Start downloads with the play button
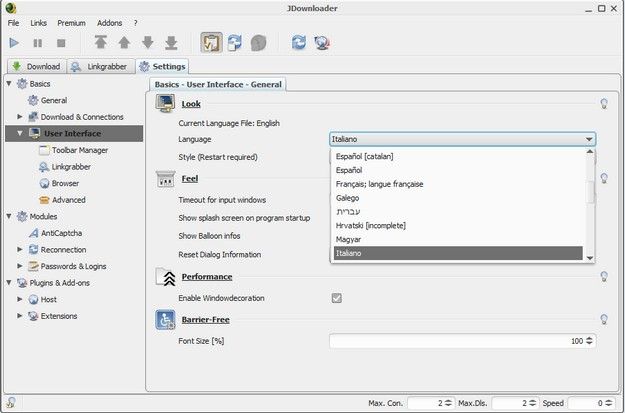This screenshot has width=625, height=413. [14, 43]
